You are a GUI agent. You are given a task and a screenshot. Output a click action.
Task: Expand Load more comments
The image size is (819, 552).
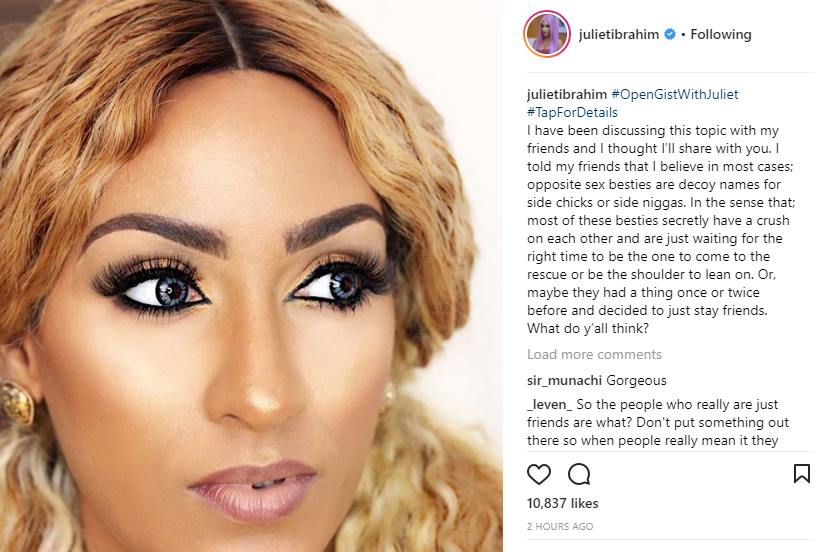[x=594, y=355]
